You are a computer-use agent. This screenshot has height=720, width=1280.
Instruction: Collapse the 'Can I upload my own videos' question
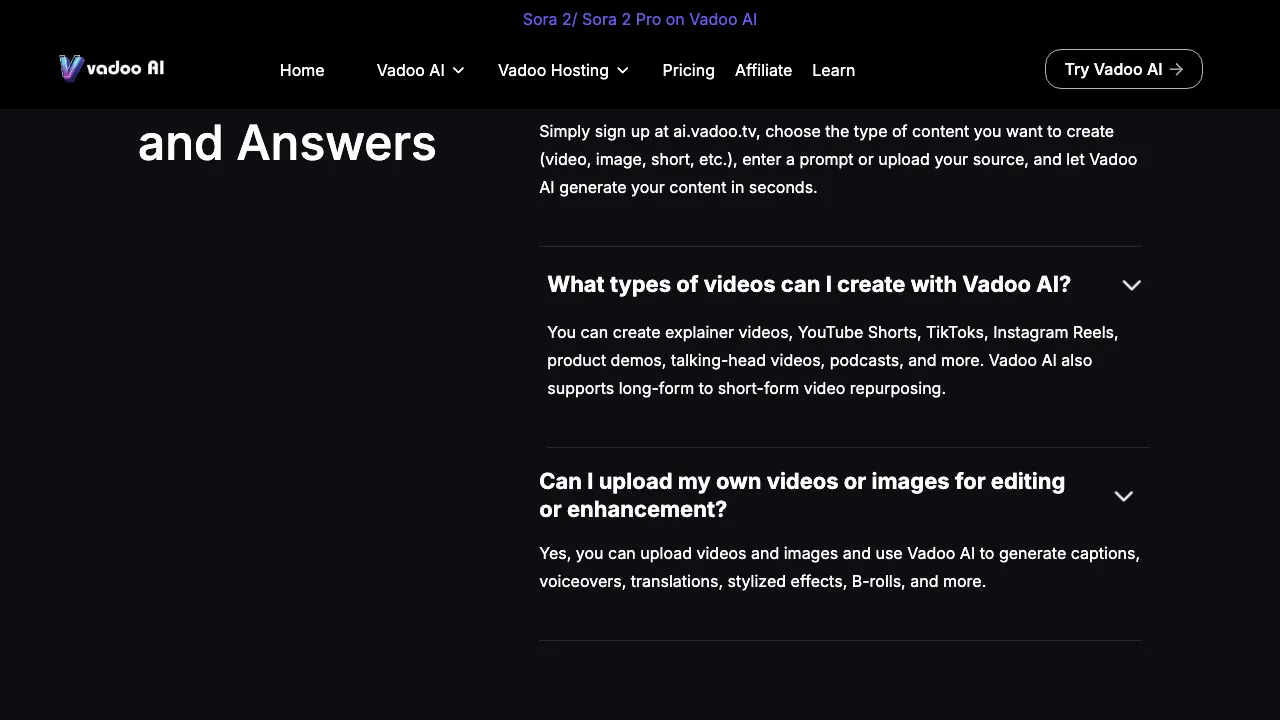pyautogui.click(x=801, y=495)
